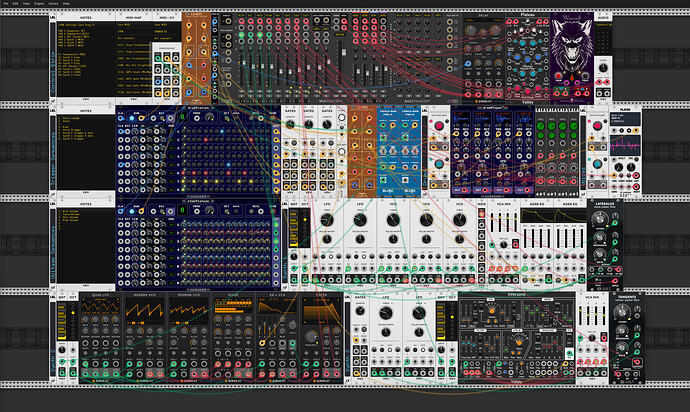The height and width of the screenshot is (412, 690).
Task: Click the Surge FILTER response display
Action: [322, 313]
